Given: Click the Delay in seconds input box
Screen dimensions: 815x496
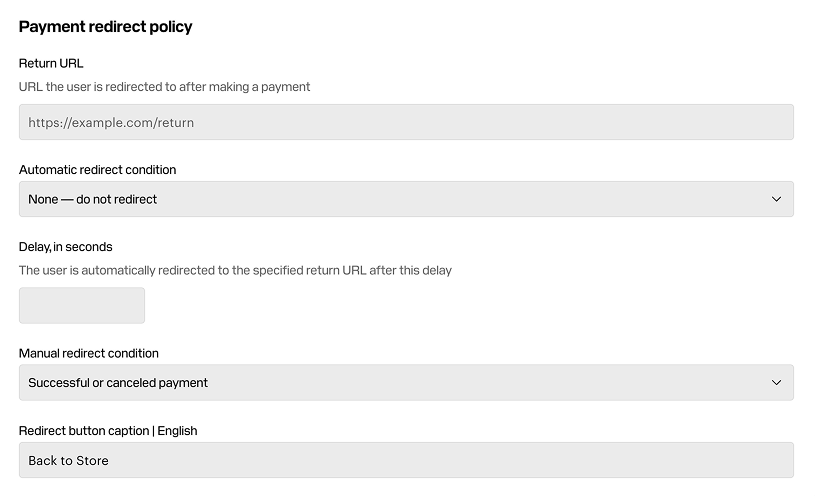Looking at the screenshot, I should (82, 306).
